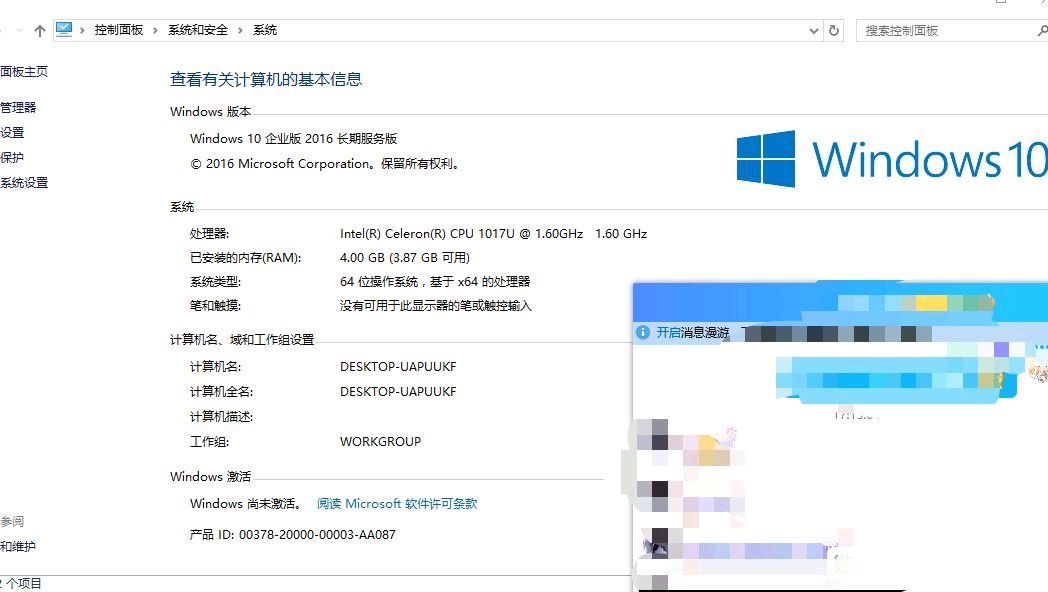The width and height of the screenshot is (1048, 592).
Task: Click the heading 查看有关计算机的基本信息
Action: [x=266, y=80]
